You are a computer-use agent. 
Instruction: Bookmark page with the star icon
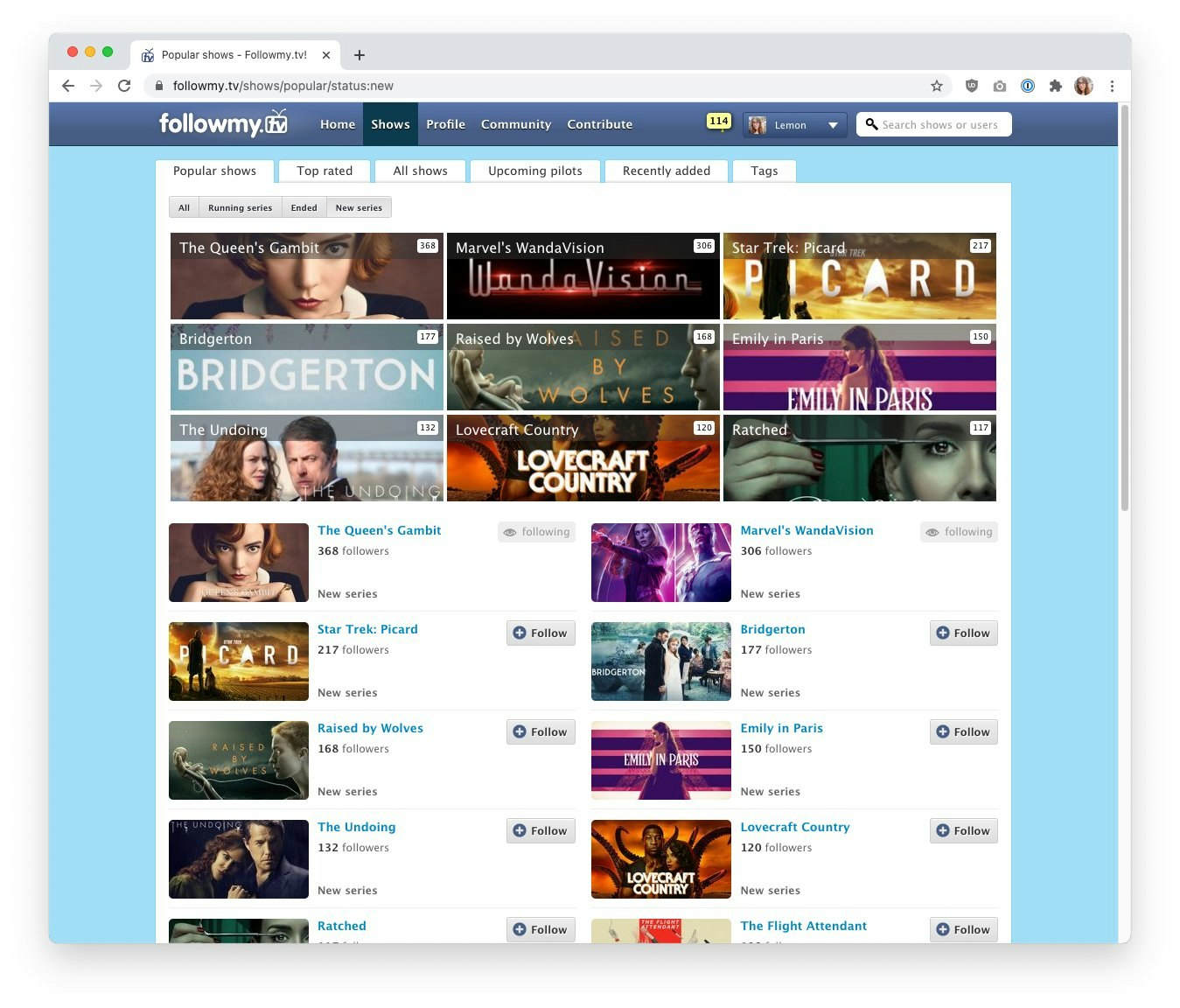point(937,86)
